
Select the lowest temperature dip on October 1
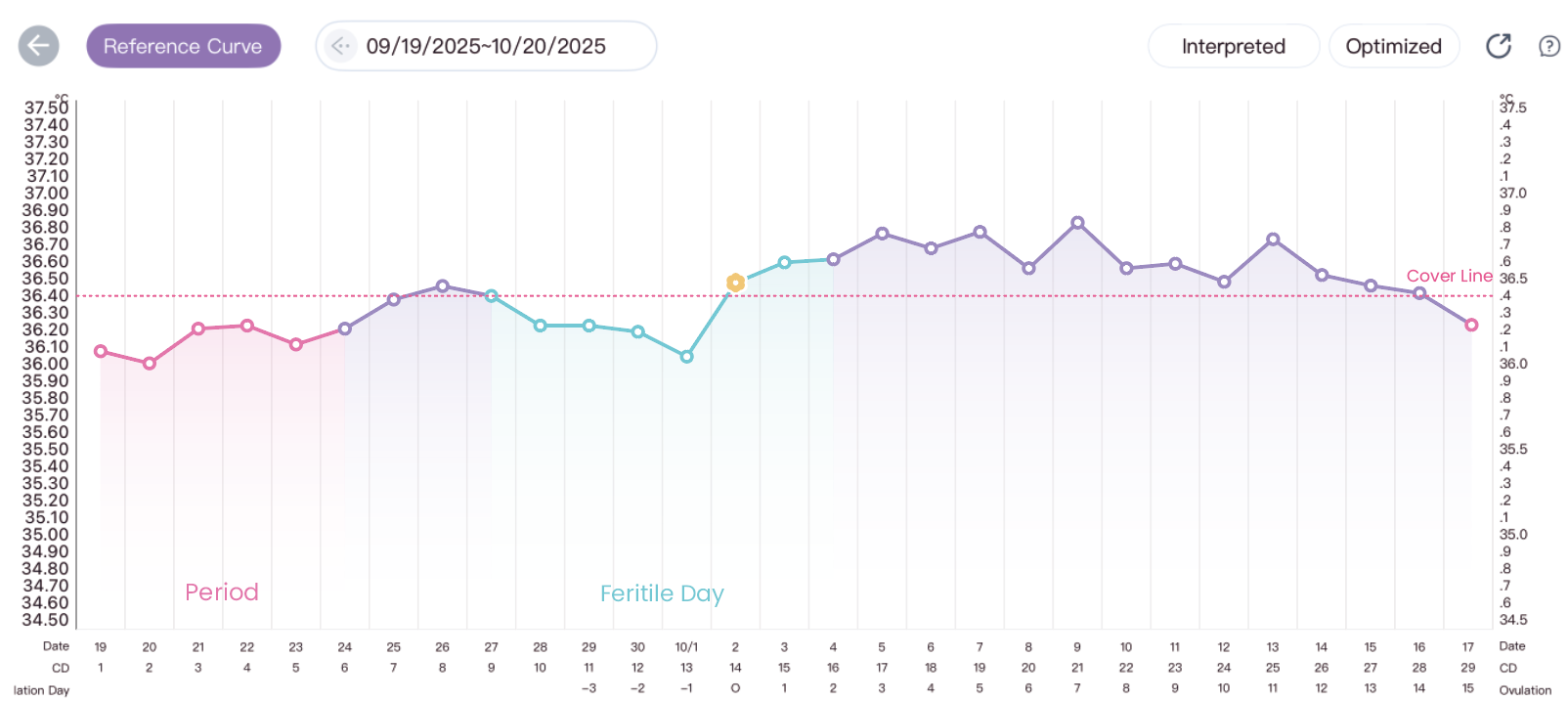coord(686,356)
